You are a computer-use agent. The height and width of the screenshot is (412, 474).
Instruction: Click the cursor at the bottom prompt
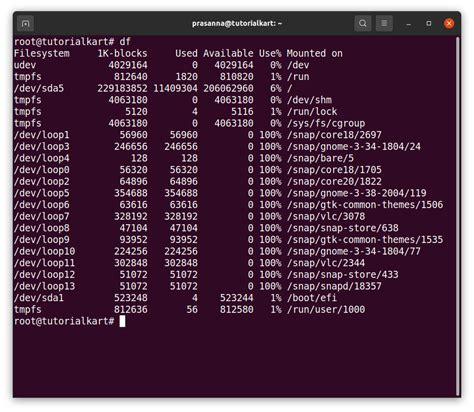point(122,321)
